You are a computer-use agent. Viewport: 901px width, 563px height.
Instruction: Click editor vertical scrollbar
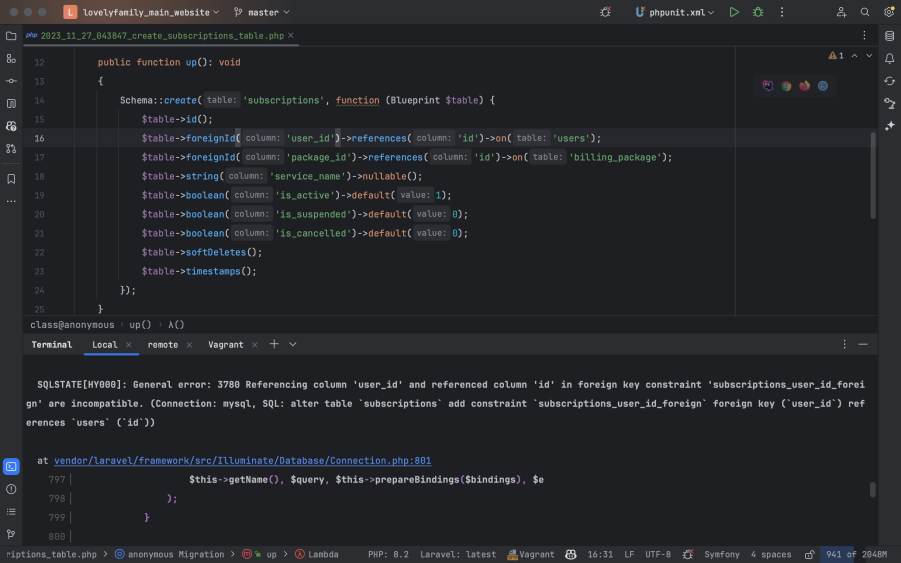[873, 175]
